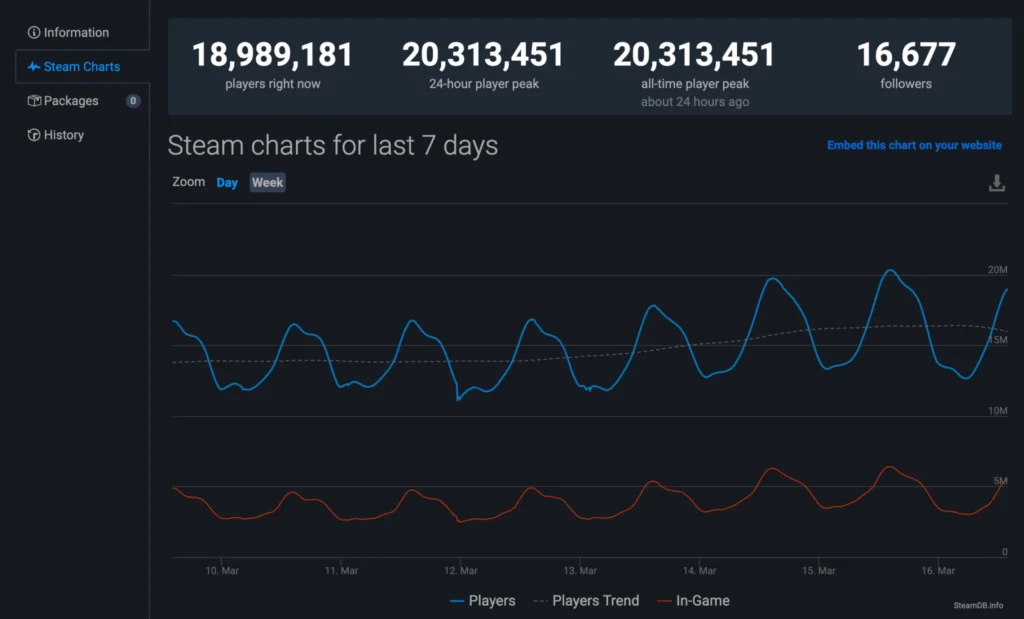Open the Packages sidebar tab
The width and height of the screenshot is (1024, 619).
coord(71,101)
